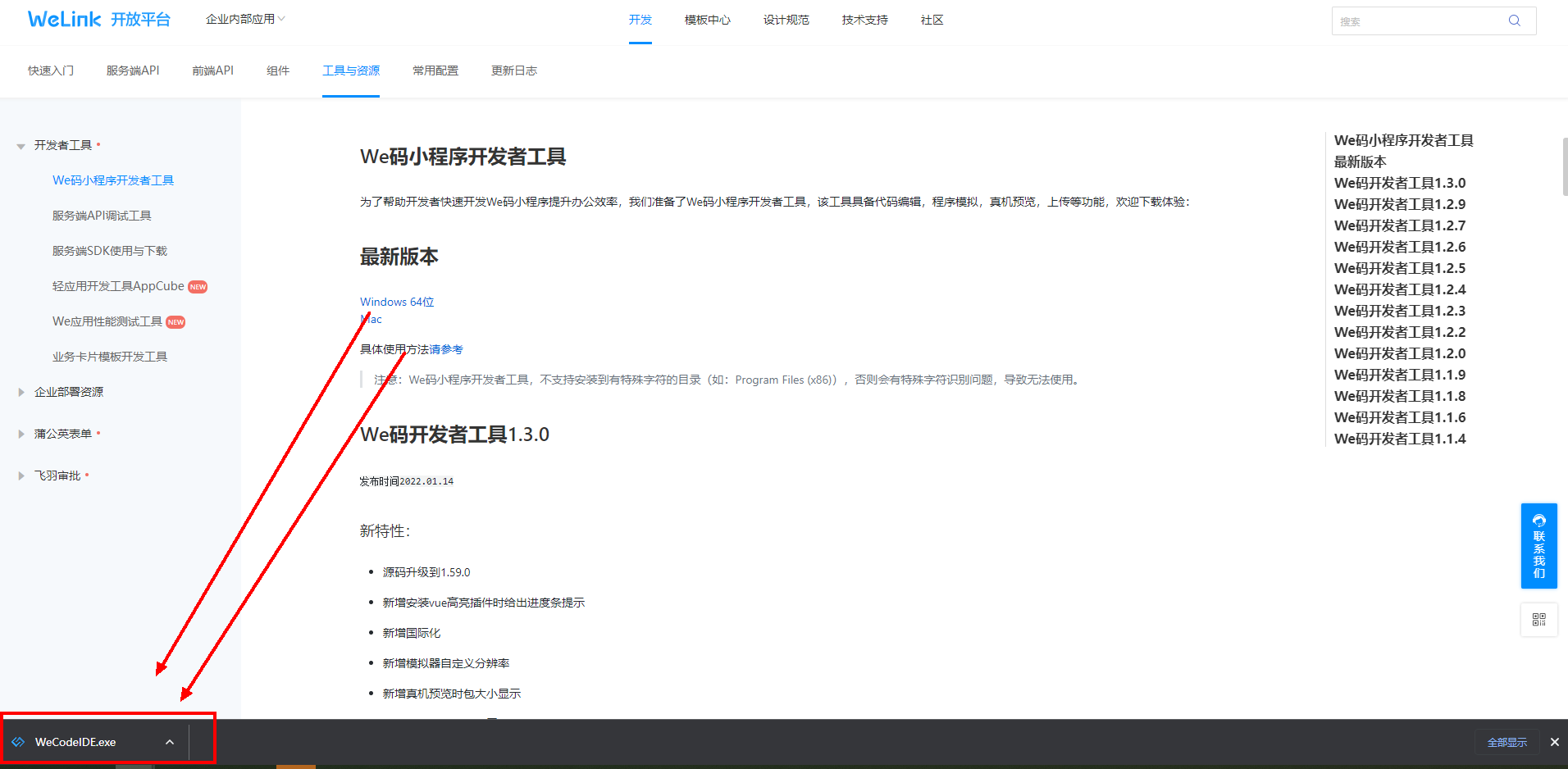
Task: Open the 技术支持 top tab
Action: coord(865,20)
